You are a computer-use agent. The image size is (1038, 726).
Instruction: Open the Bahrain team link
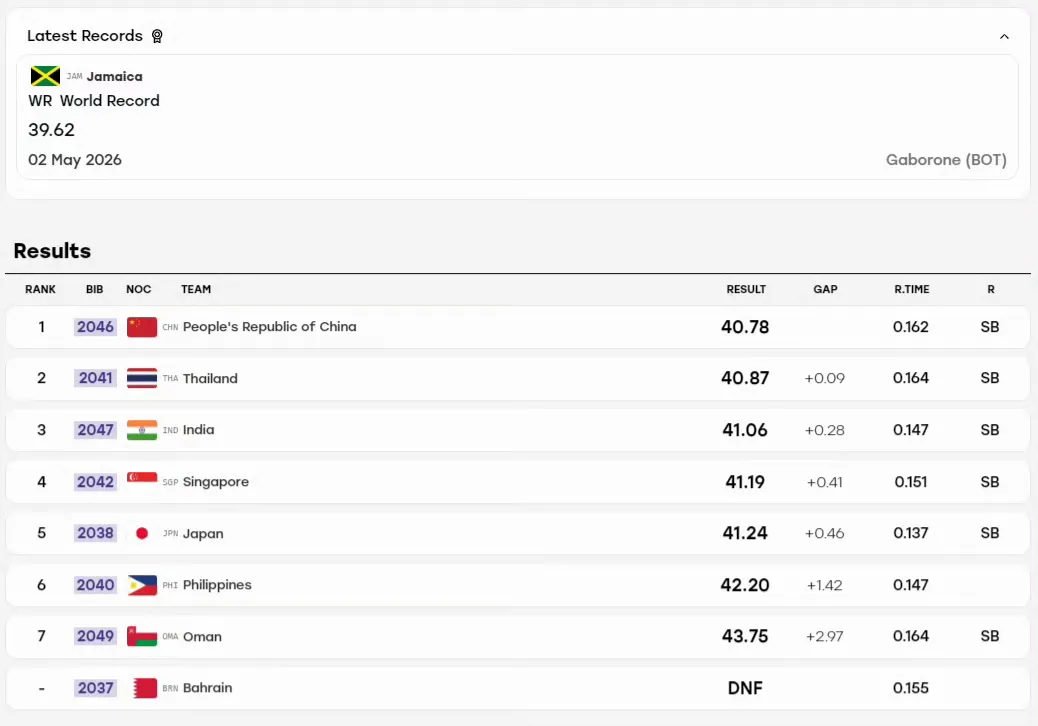pos(207,688)
